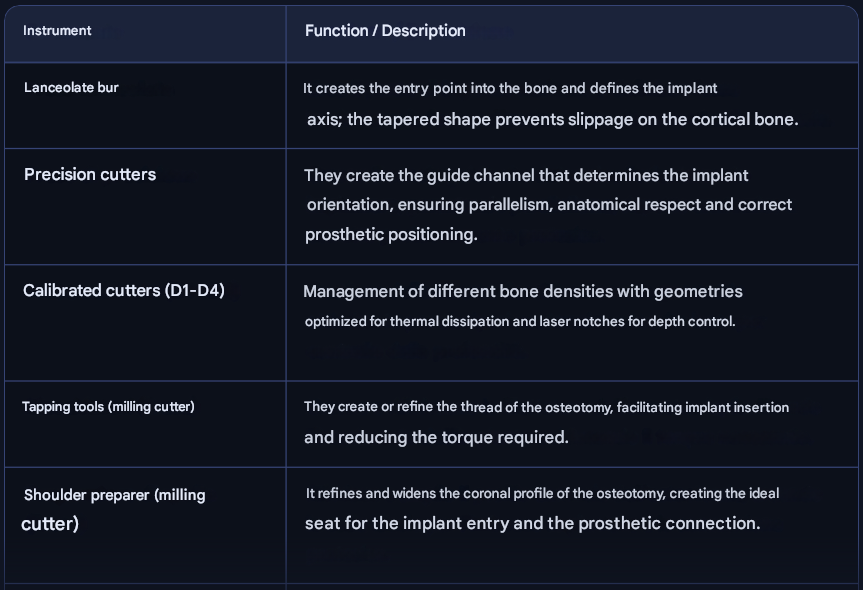Click the line about thermal dissipation and laser notches
Viewport: 863px width, 590px height.
tap(520, 322)
